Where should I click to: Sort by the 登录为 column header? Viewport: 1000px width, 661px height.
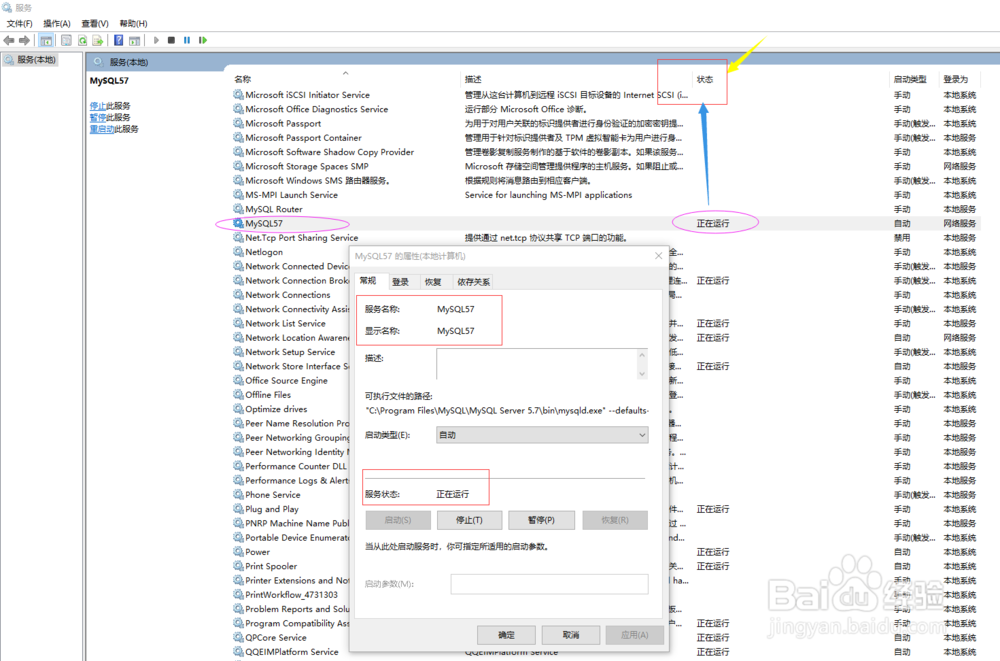click(x=955, y=79)
